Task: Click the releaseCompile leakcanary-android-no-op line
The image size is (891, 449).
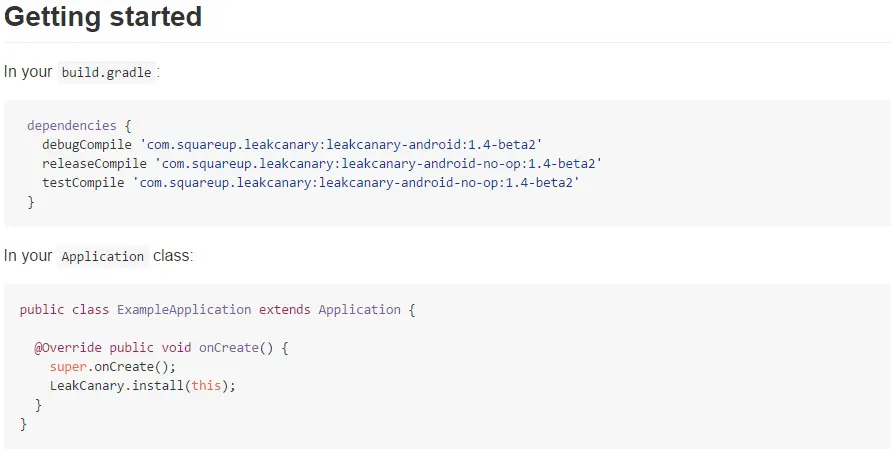Action: [322, 164]
